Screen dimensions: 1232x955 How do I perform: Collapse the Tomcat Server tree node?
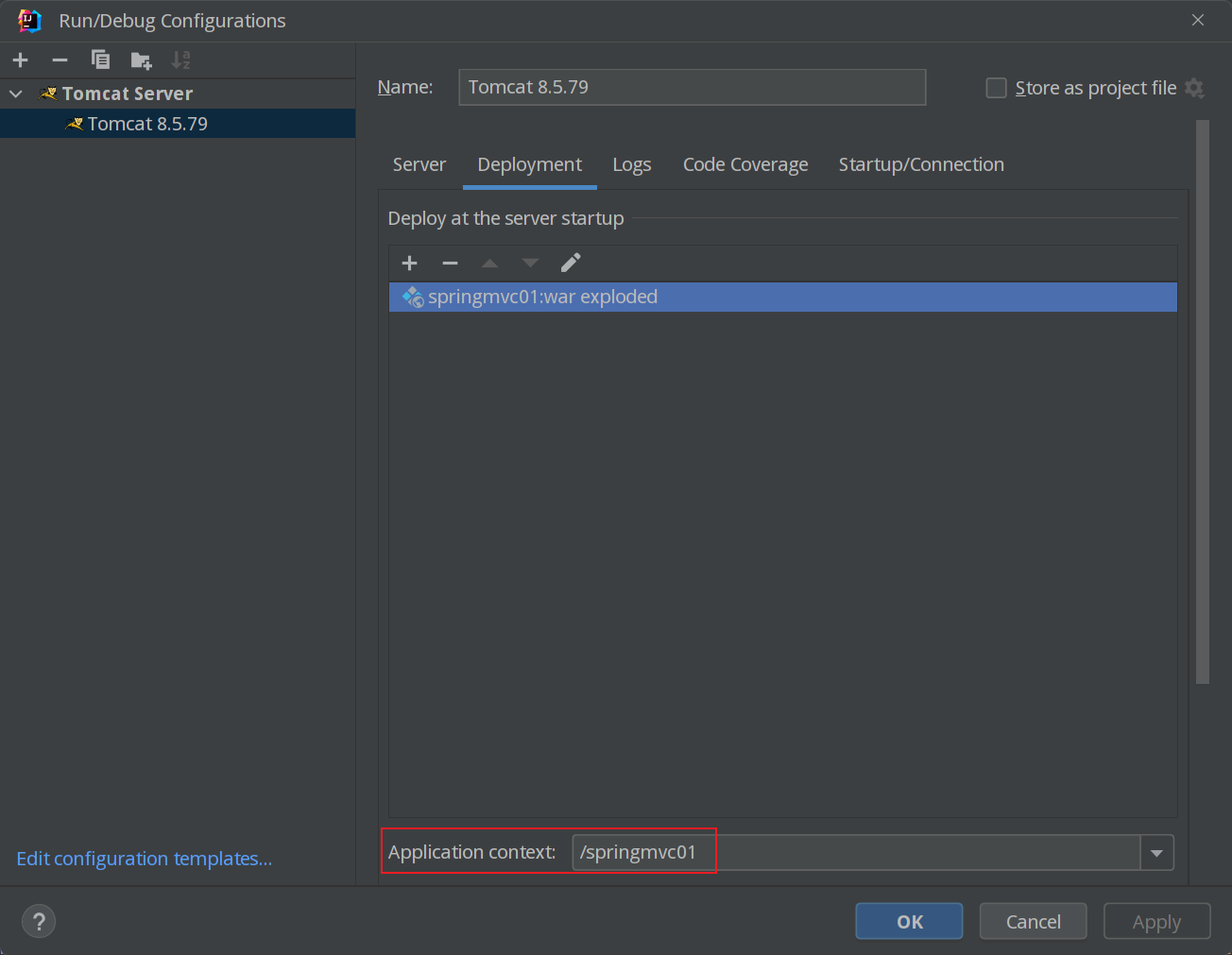[16, 94]
